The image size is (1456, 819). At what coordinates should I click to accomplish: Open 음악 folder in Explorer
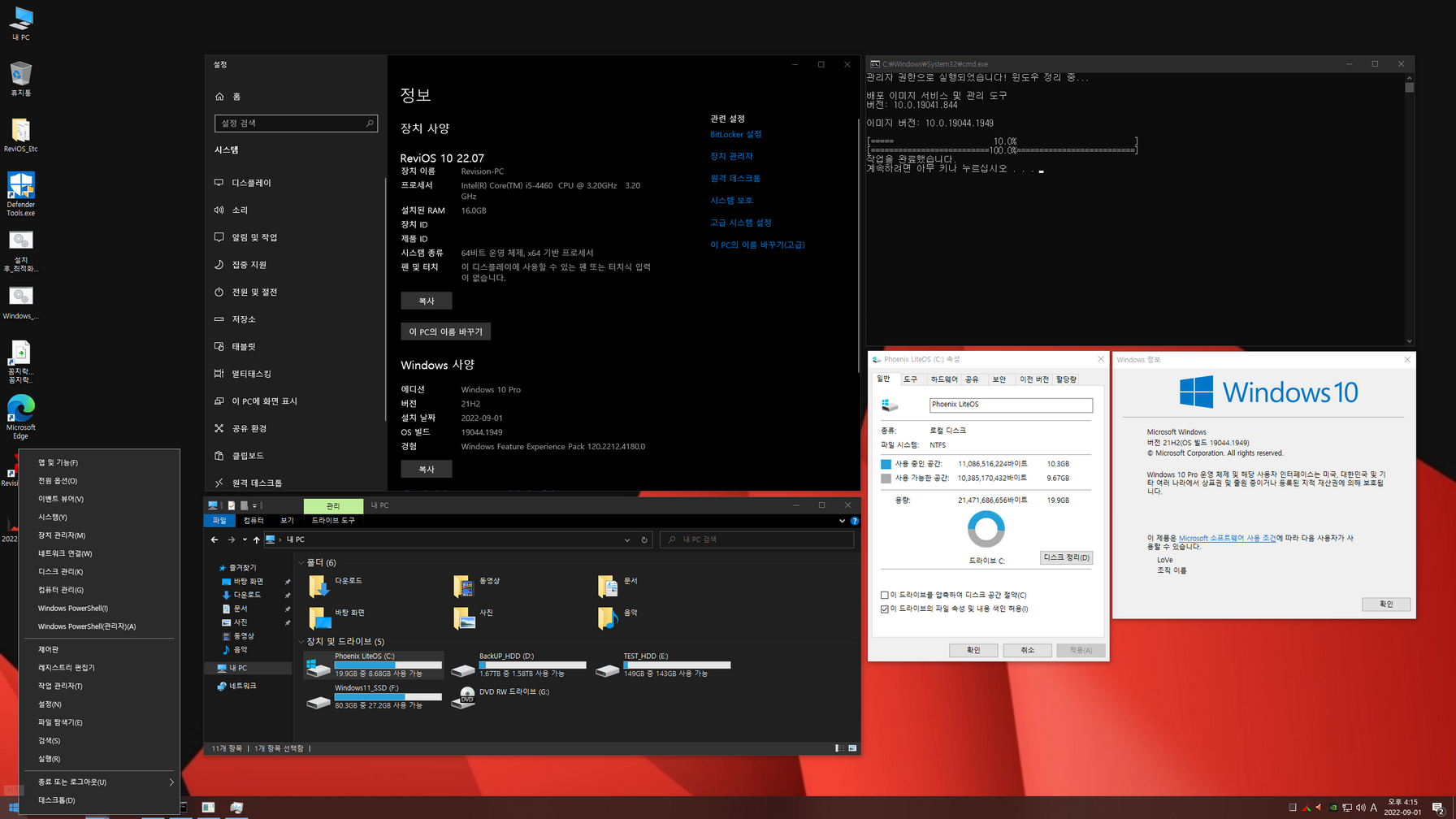tap(619, 617)
